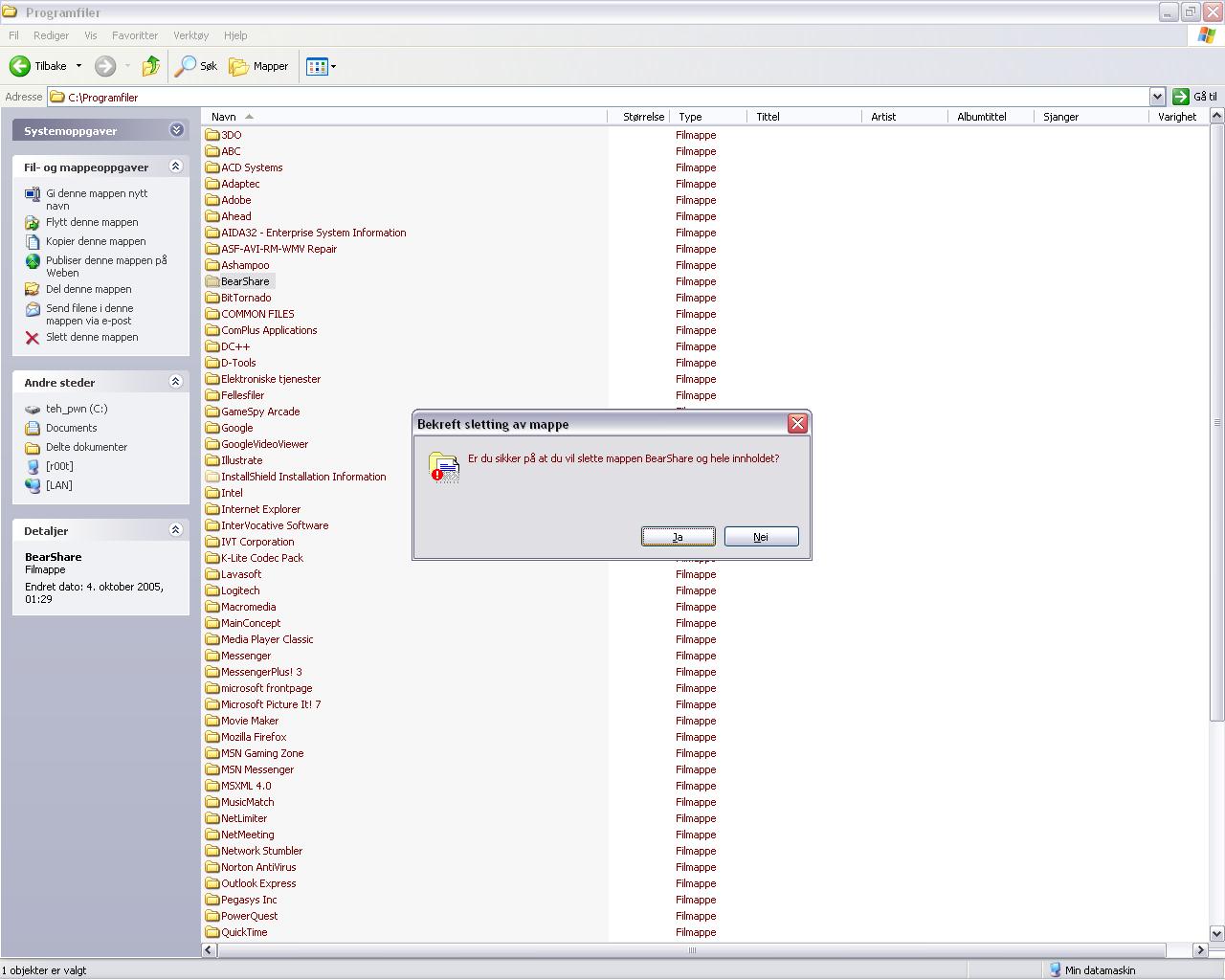Click the folder icon beside Mozilla Firefox
This screenshot has width=1225, height=980.
(212, 737)
